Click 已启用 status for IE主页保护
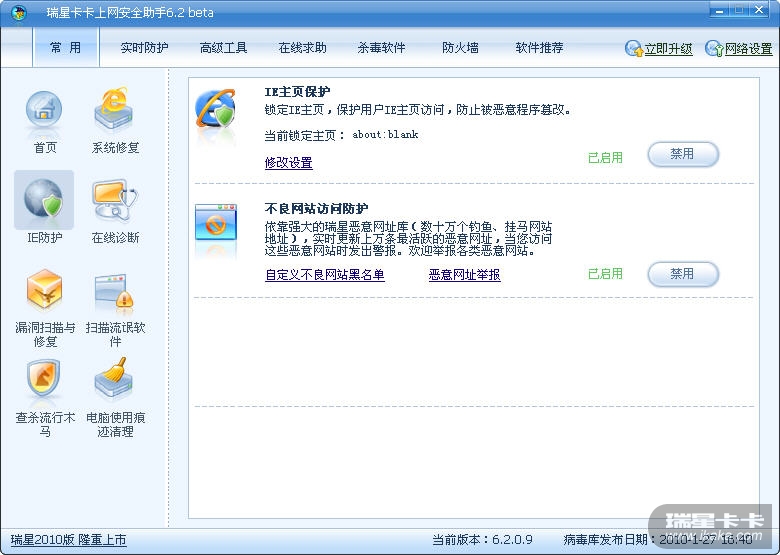This screenshot has height=555, width=780. pyautogui.click(x=605, y=158)
